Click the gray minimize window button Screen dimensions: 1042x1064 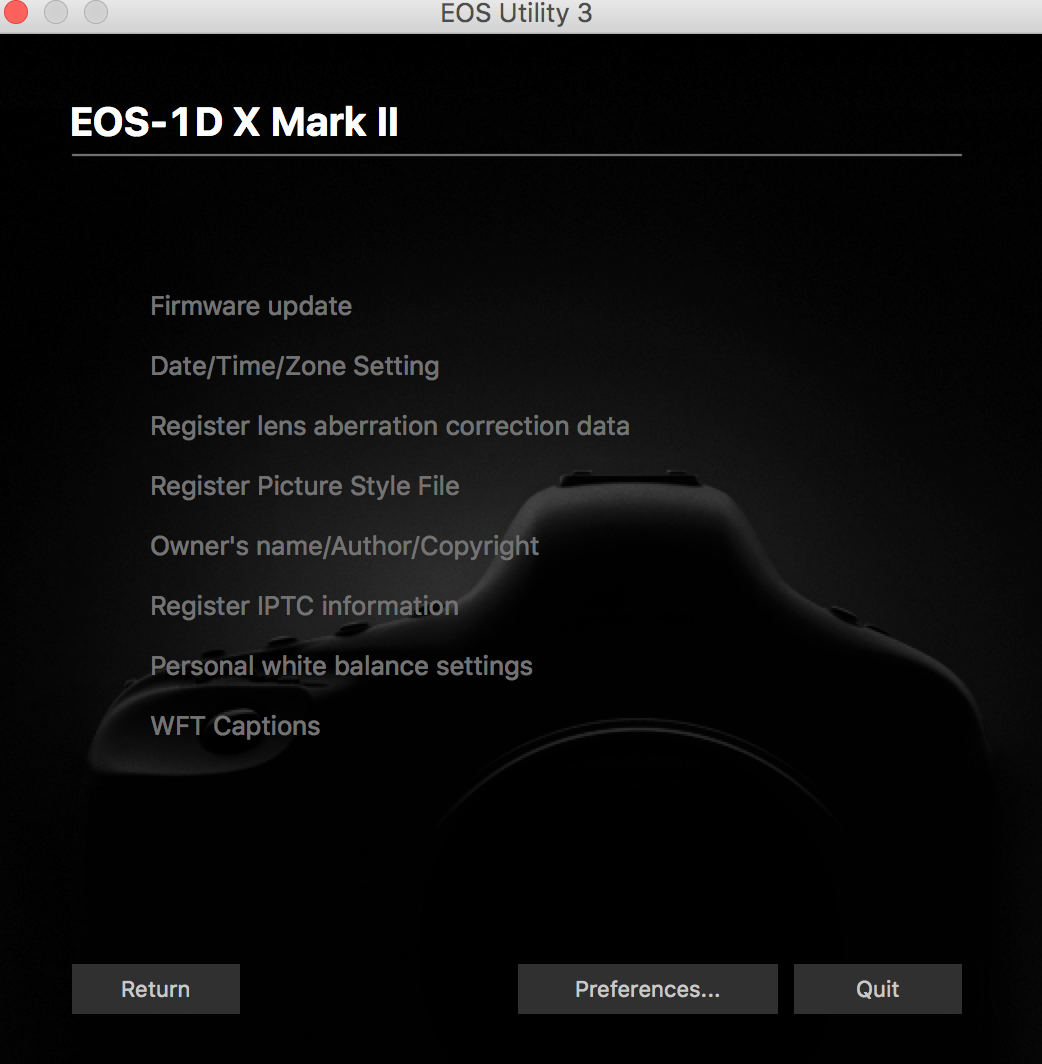tap(56, 12)
